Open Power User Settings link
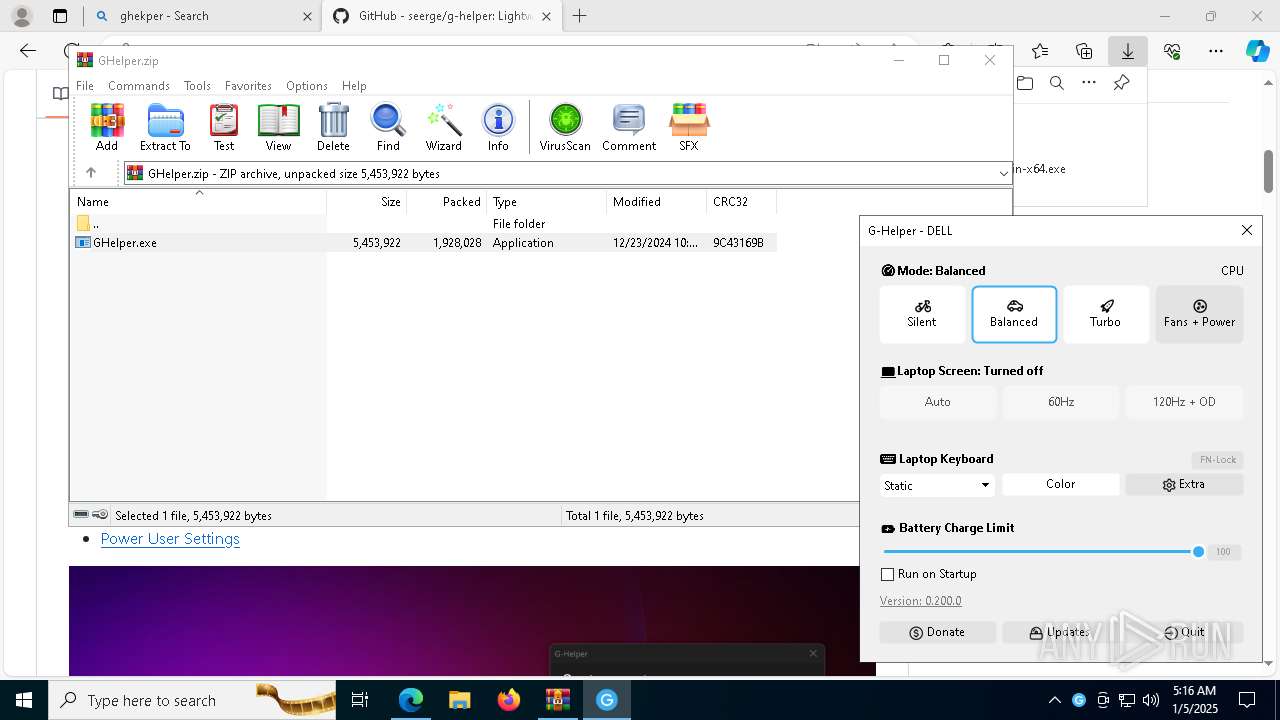 [170, 538]
